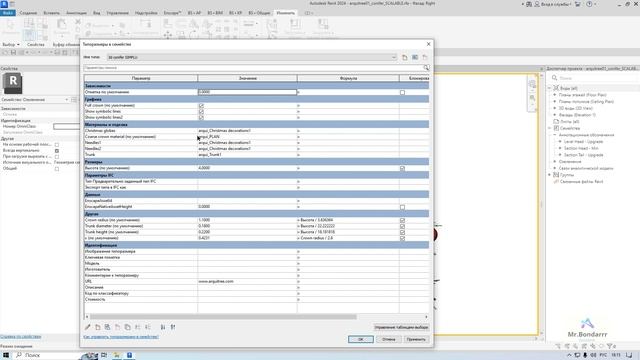
Task: Click Manage lookup tables button
Action: pyautogui.click(x=401, y=327)
